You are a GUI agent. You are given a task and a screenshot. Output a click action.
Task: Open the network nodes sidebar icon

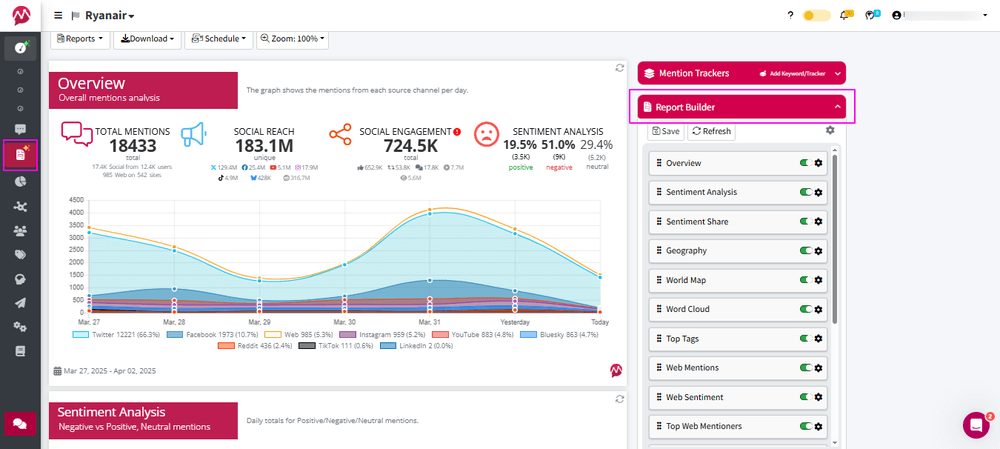click(x=20, y=207)
